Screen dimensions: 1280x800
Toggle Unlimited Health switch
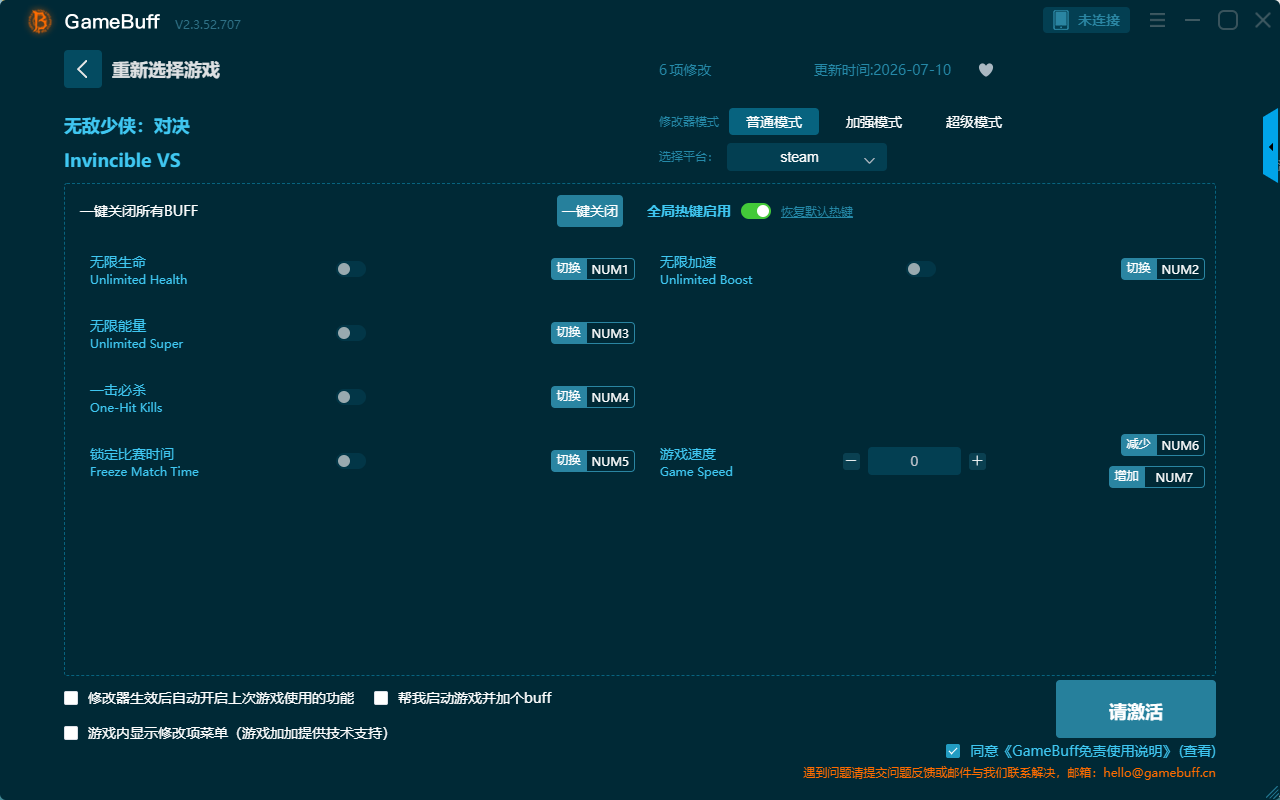click(x=351, y=269)
